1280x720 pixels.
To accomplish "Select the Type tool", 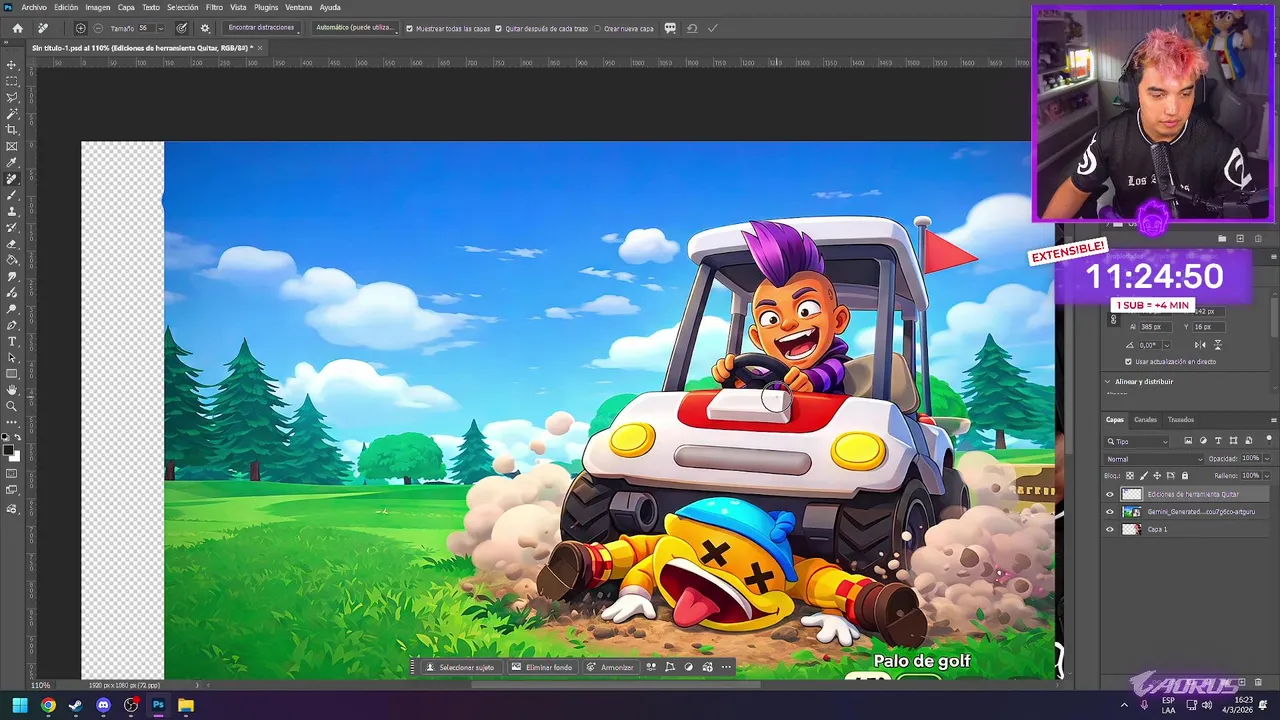I will pos(12,341).
